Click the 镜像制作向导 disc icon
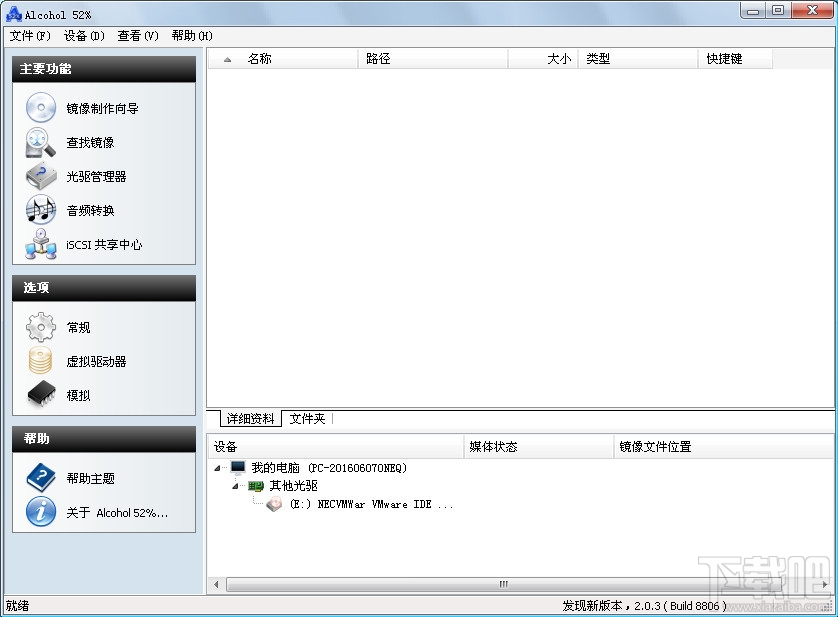 tap(41, 107)
